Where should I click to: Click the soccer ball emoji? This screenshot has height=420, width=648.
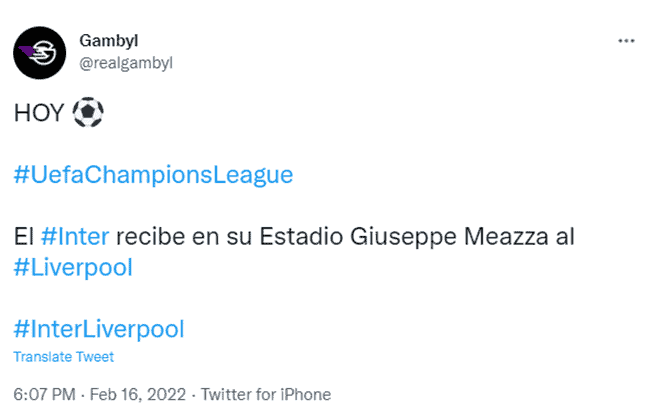(88, 112)
